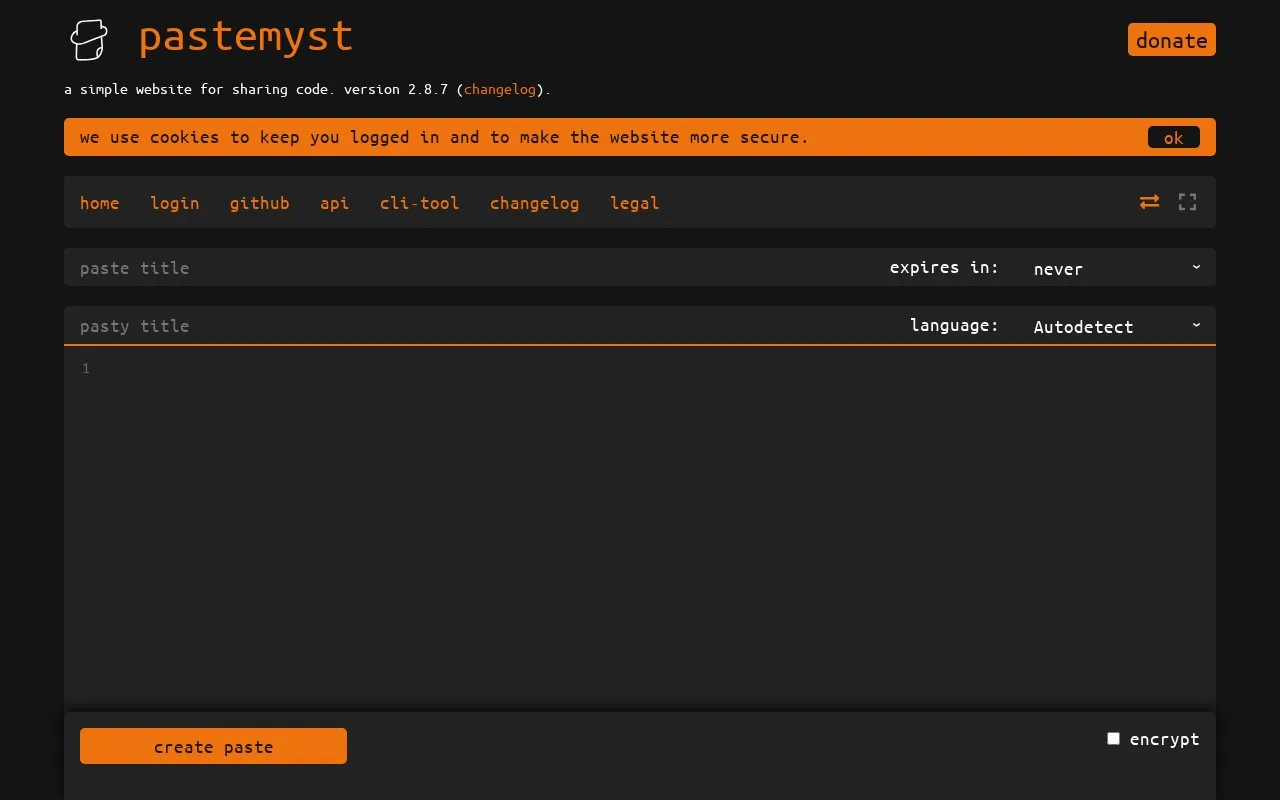Open the legal nav link
The image size is (1280, 800).
point(635,203)
